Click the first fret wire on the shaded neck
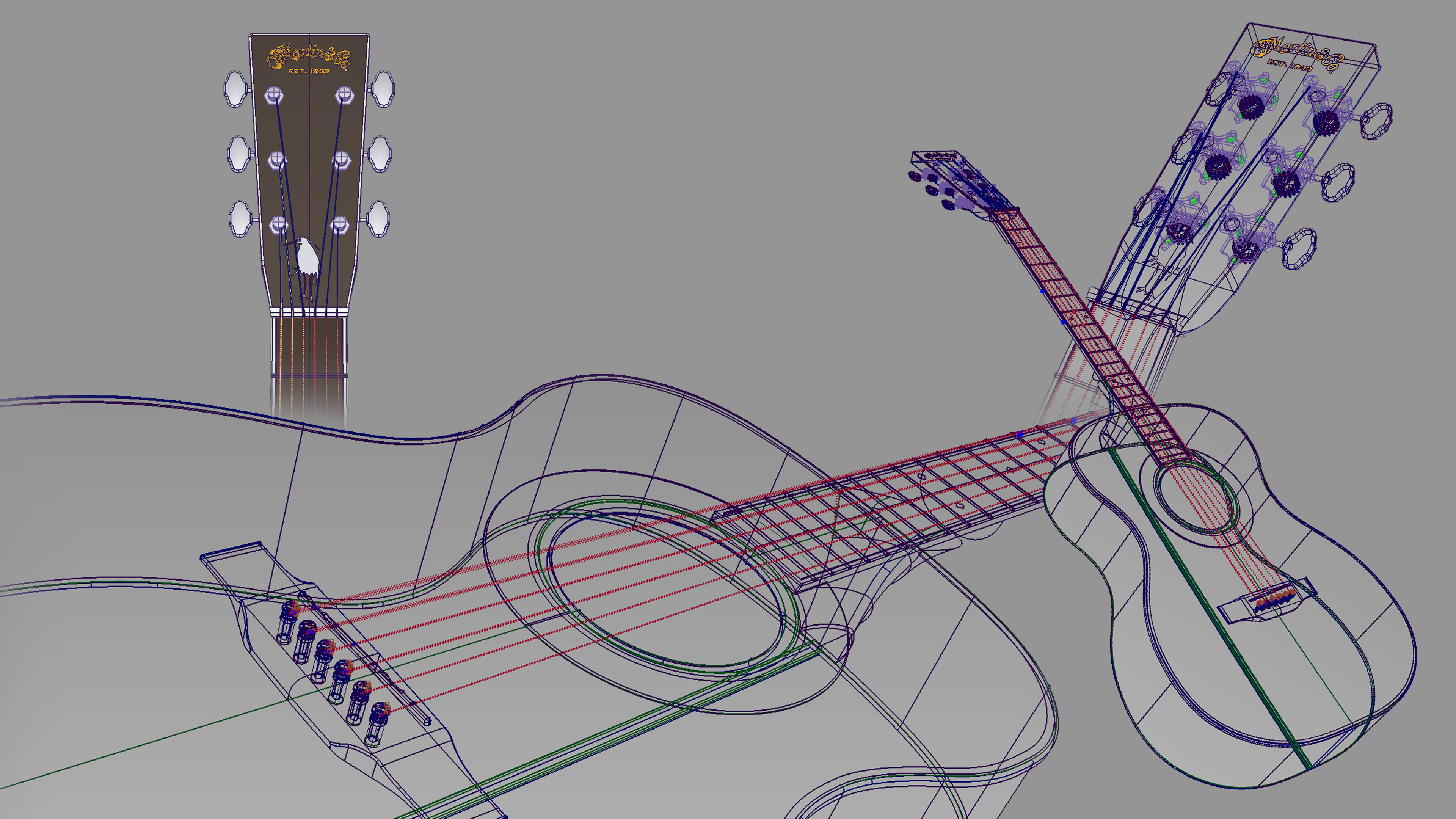 (x=309, y=375)
